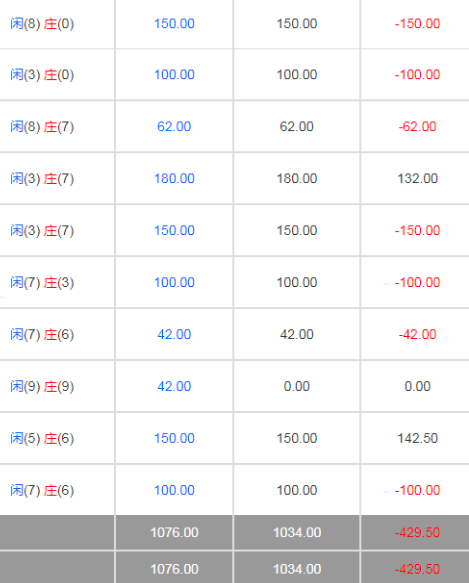The height and width of the screenshot is (583, 469).
Task: Select the 闲(9) 庄(9) tie result
Action: (x=42, y=387)
